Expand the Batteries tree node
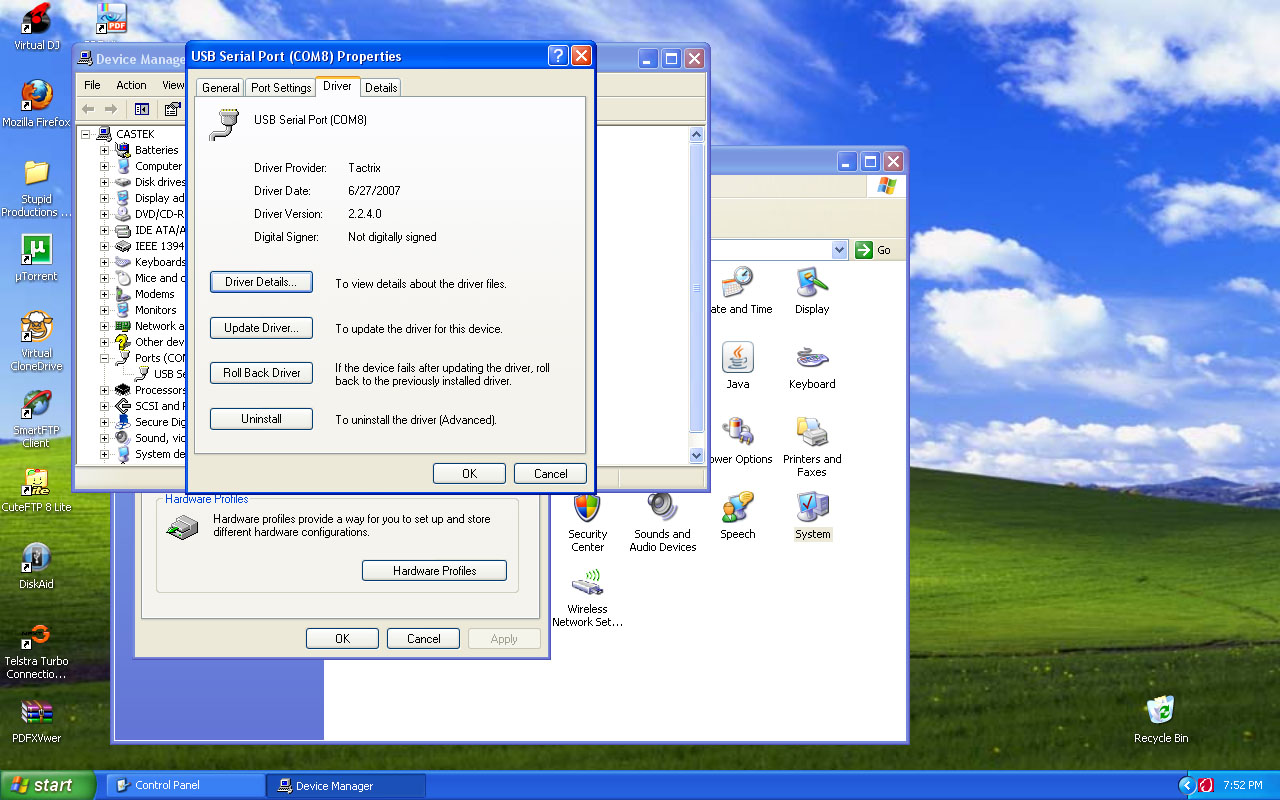1280x800 pixels. pyautogui.click(x=104, y=150)
